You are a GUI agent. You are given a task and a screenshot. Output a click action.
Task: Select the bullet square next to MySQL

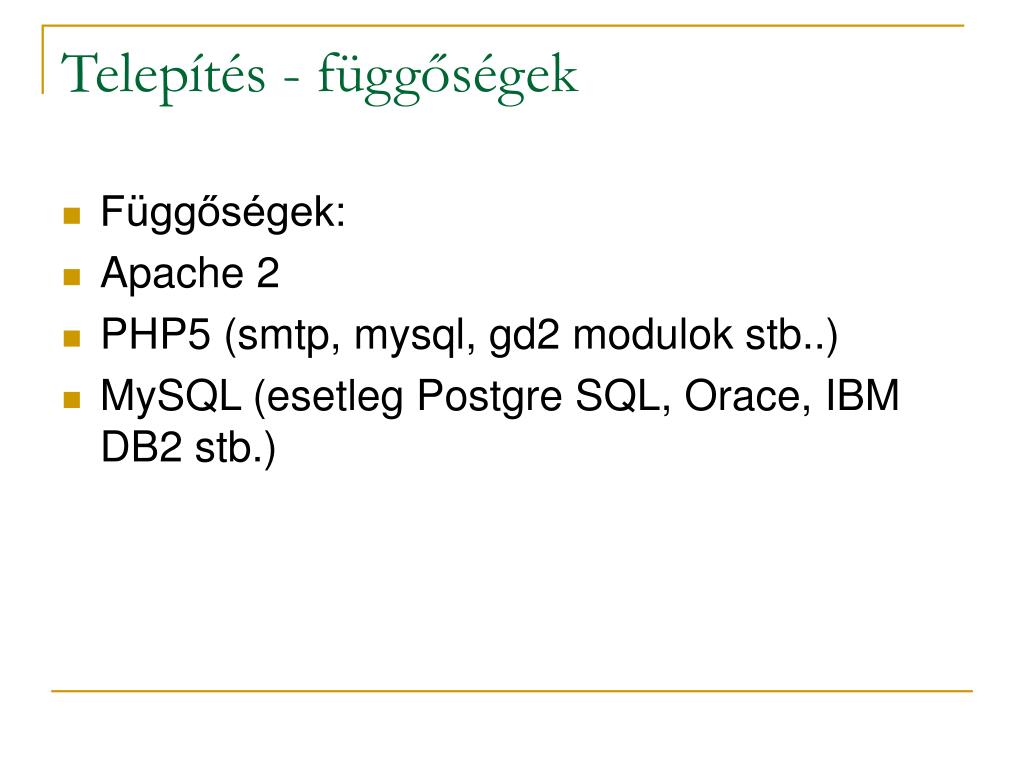[72, 400]
